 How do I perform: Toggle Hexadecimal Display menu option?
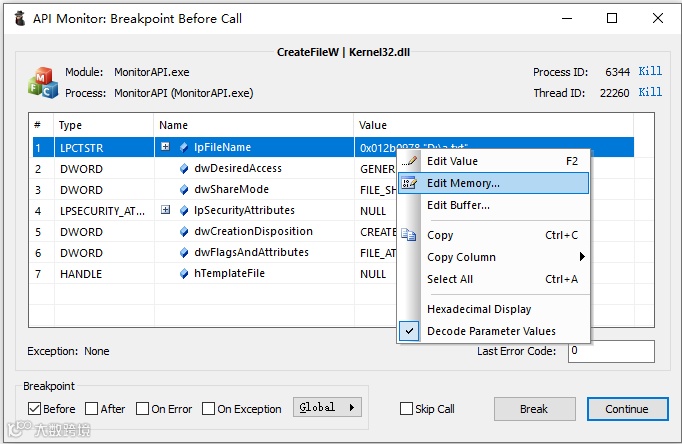[x=479, y=309]
